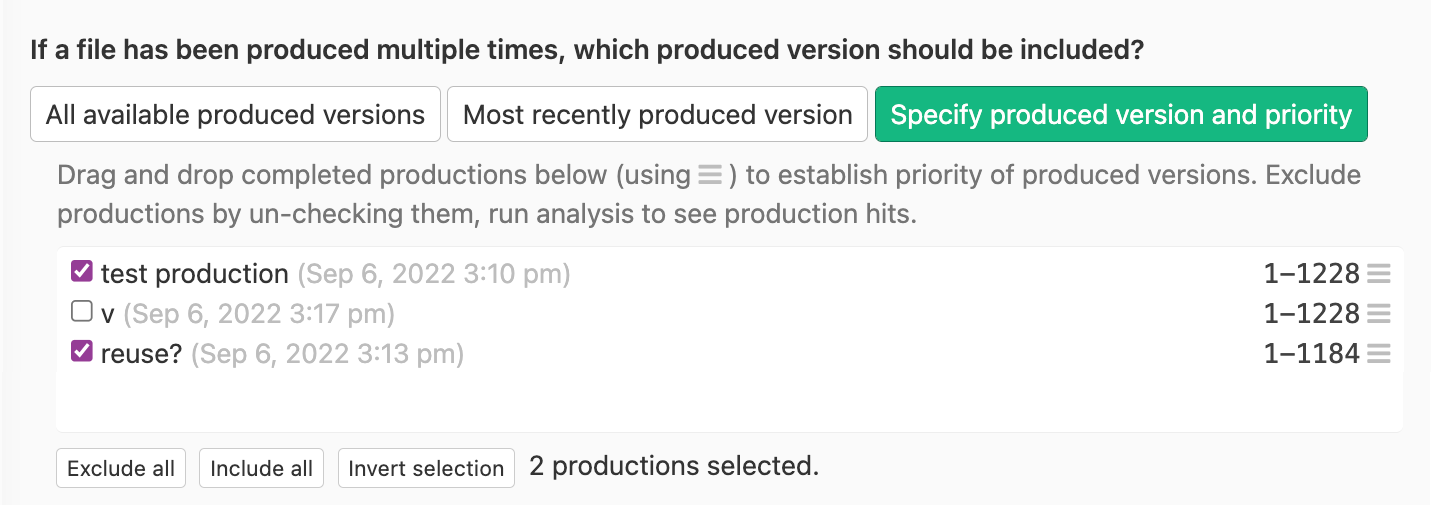The height and width of the screenshot is (505, 1436).
Task: Select Specify produced version and priority
Action: (x=1121, y=115)
